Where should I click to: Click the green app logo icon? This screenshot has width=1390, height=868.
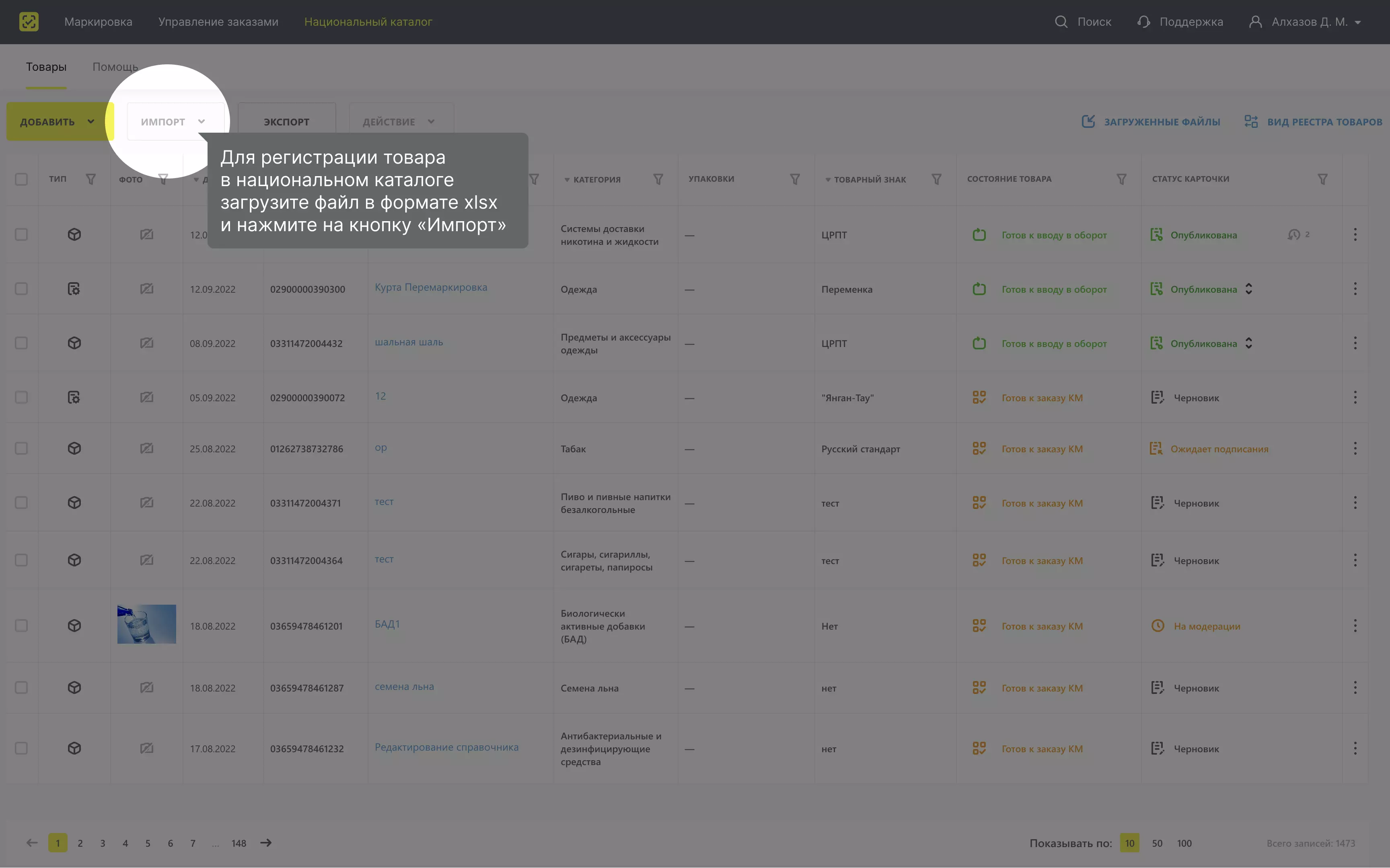pyautogui.click(x=29, y=22)
